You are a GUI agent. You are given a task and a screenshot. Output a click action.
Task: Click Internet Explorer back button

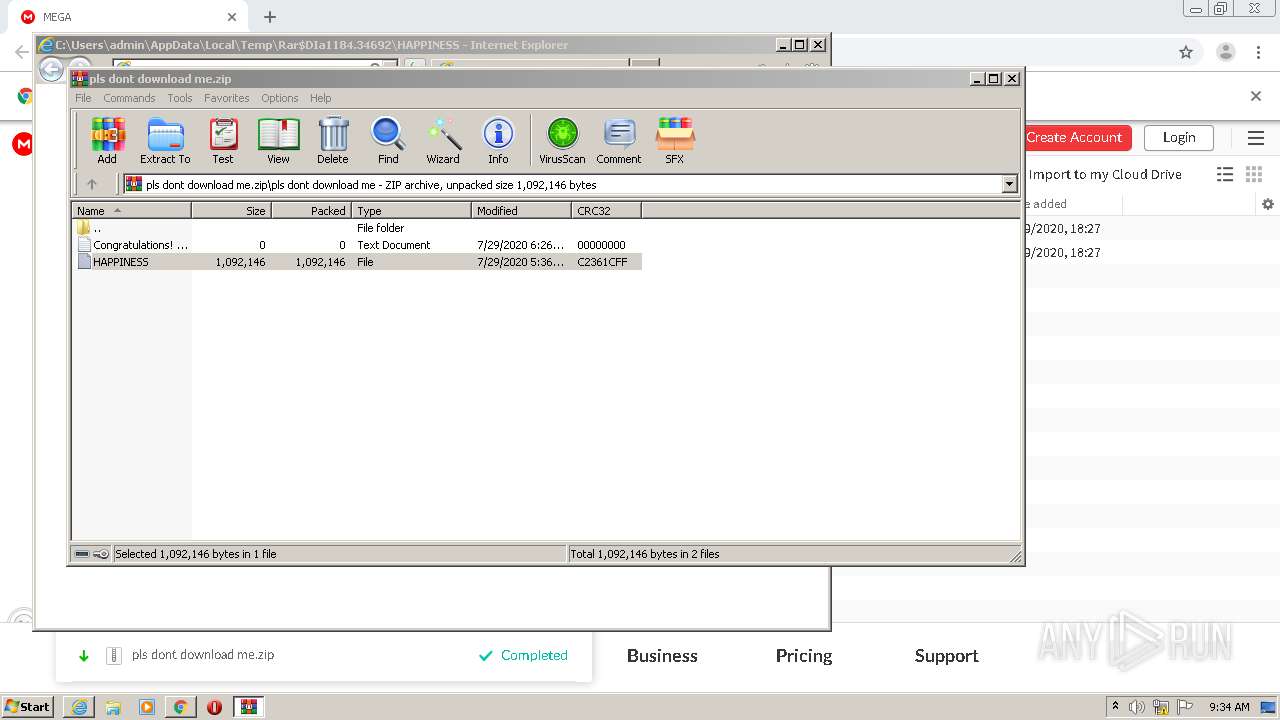click(51, 69)
